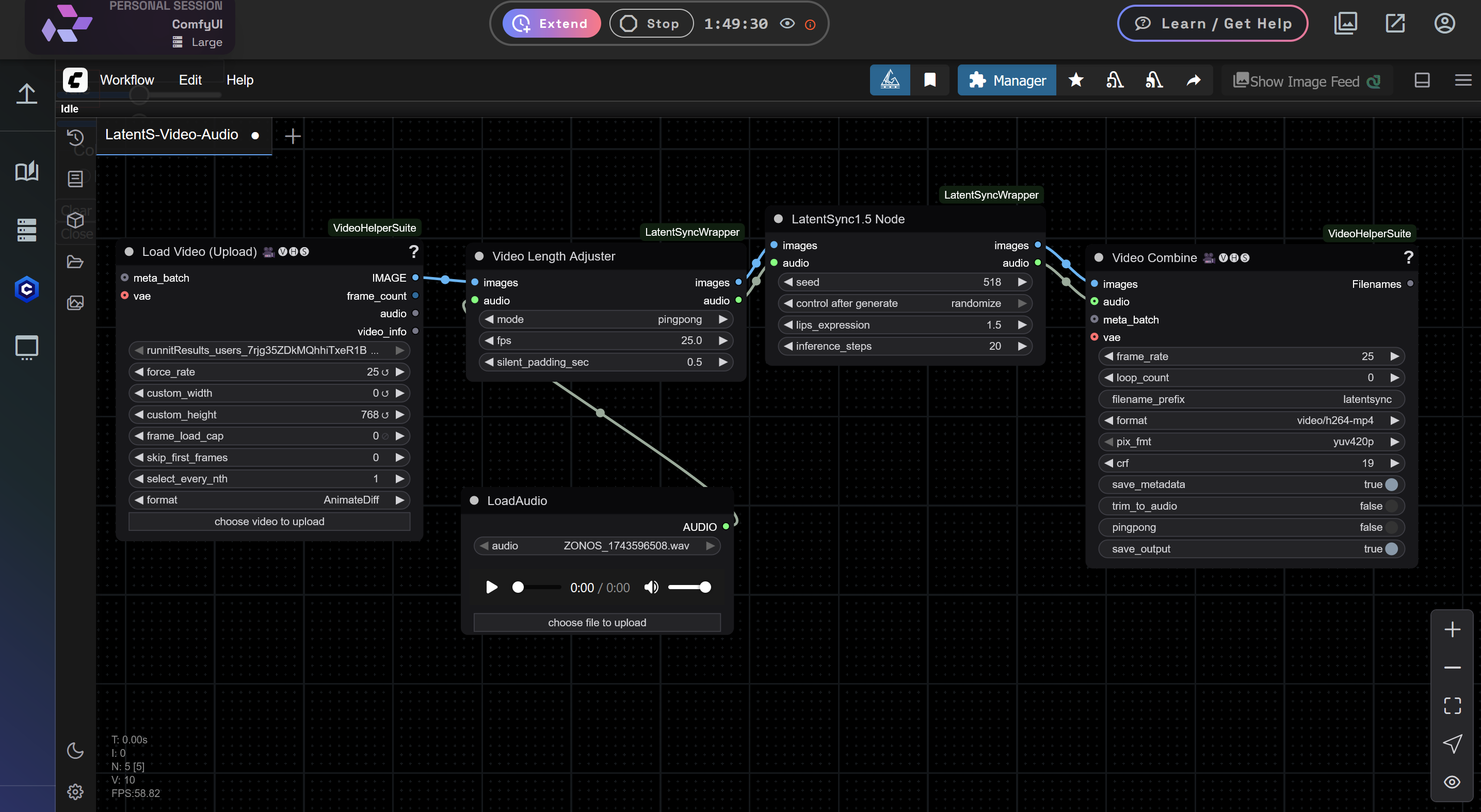
Task: Toggle link visibility eye icon bottom right
Action: coord(1452,782)
